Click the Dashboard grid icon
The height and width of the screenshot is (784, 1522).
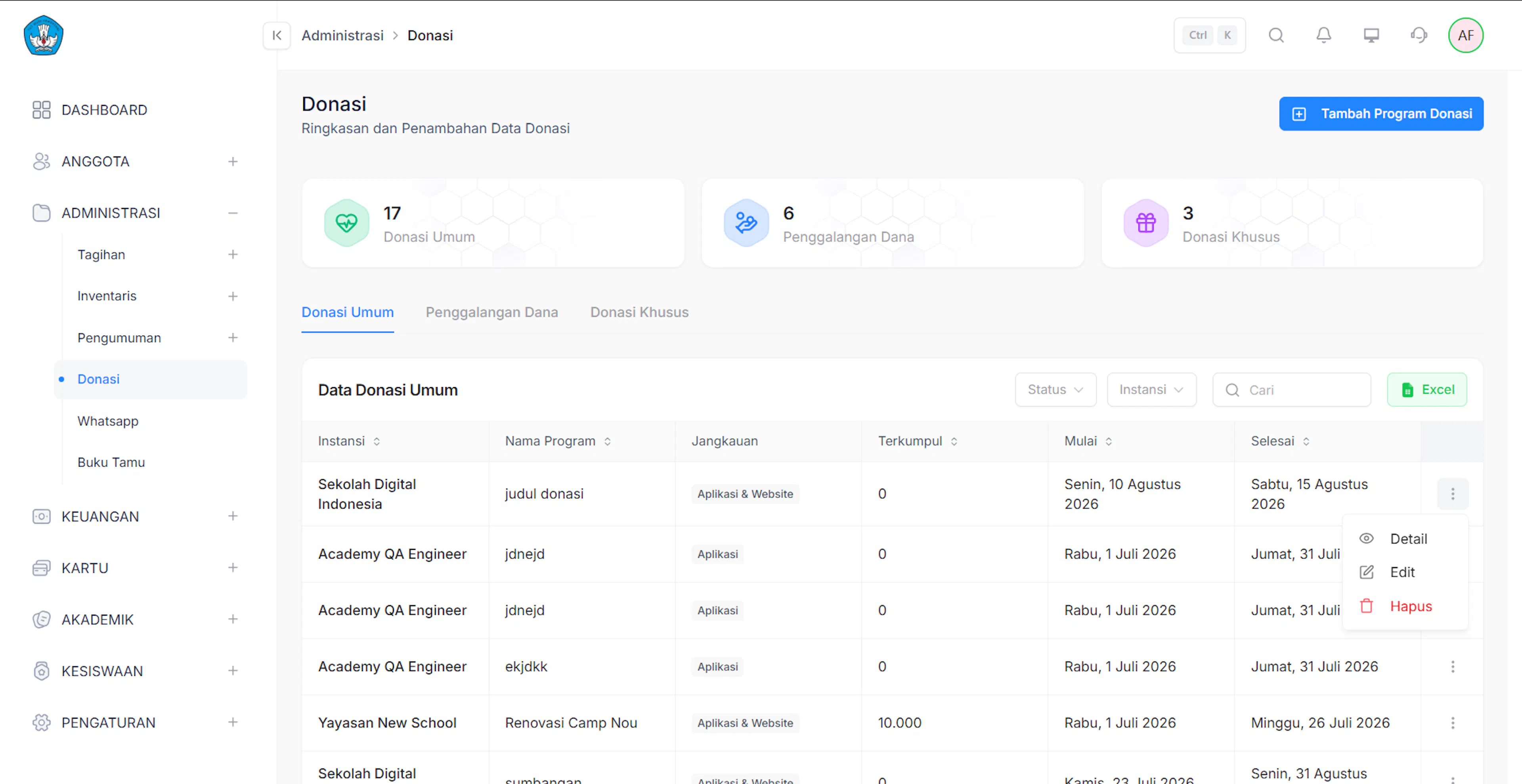[x=41, y=110]
